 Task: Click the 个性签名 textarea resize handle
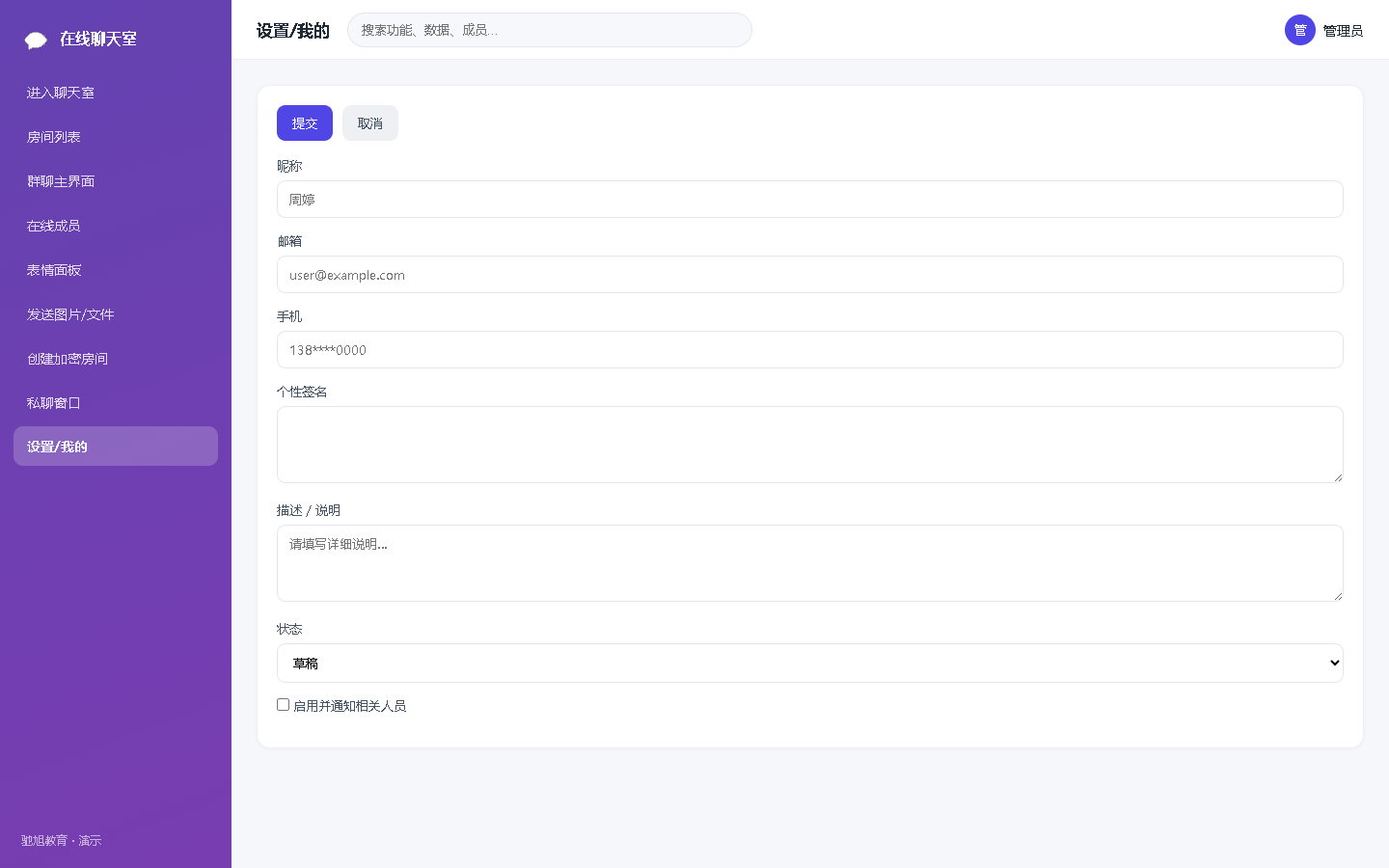coord(1338,476)
